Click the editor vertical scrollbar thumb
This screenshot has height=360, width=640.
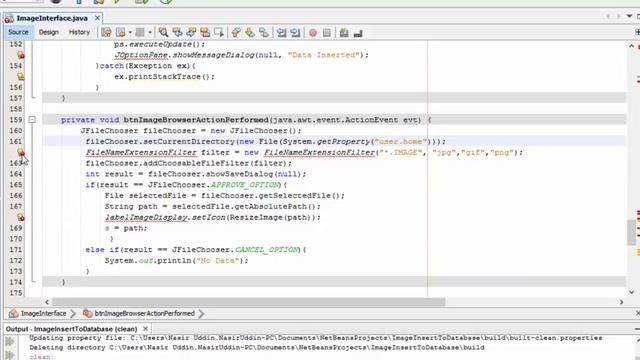[631, 233]
